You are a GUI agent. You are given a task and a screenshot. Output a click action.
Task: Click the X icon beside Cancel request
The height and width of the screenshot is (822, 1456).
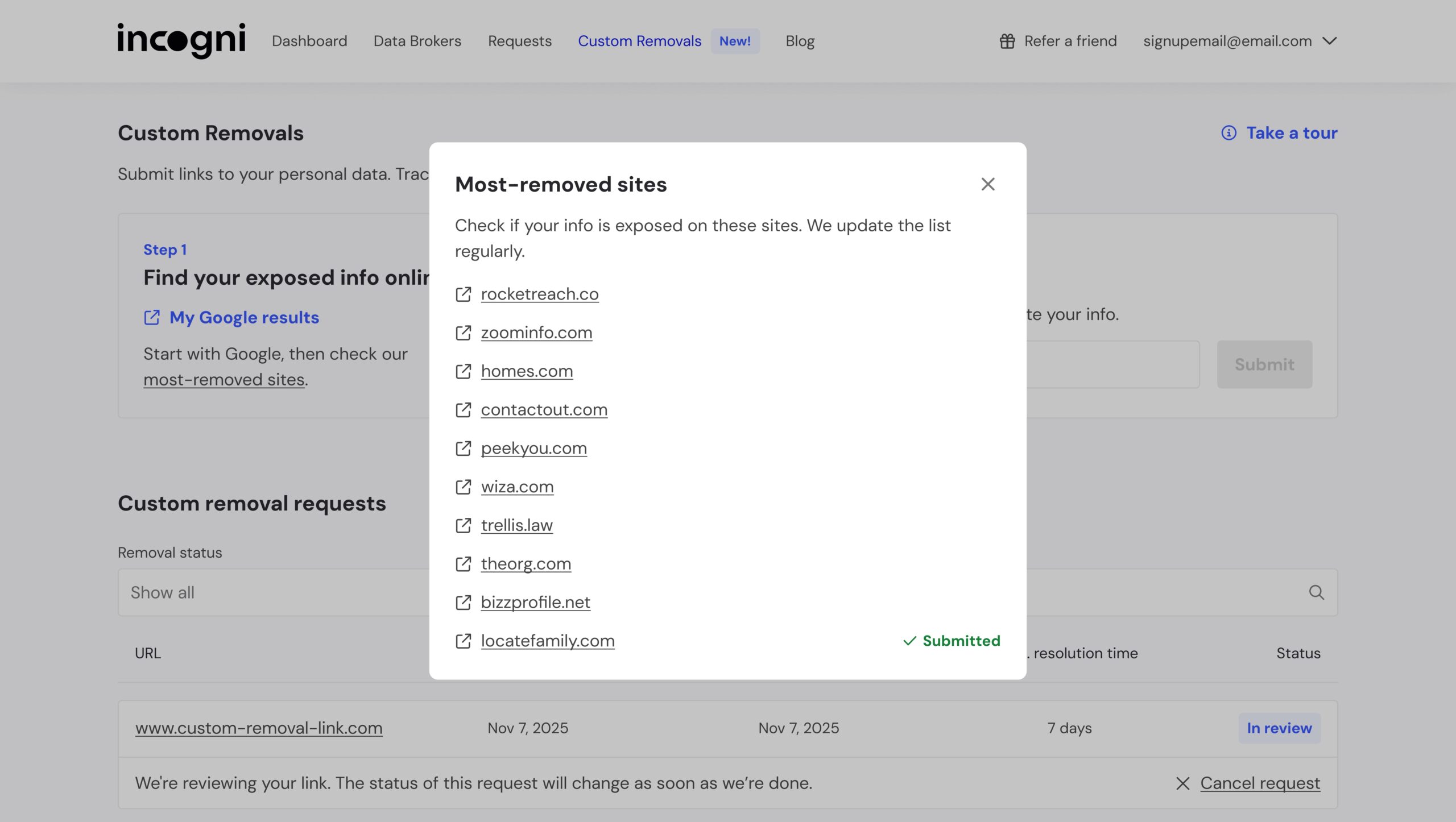(x=1182, y=783)
